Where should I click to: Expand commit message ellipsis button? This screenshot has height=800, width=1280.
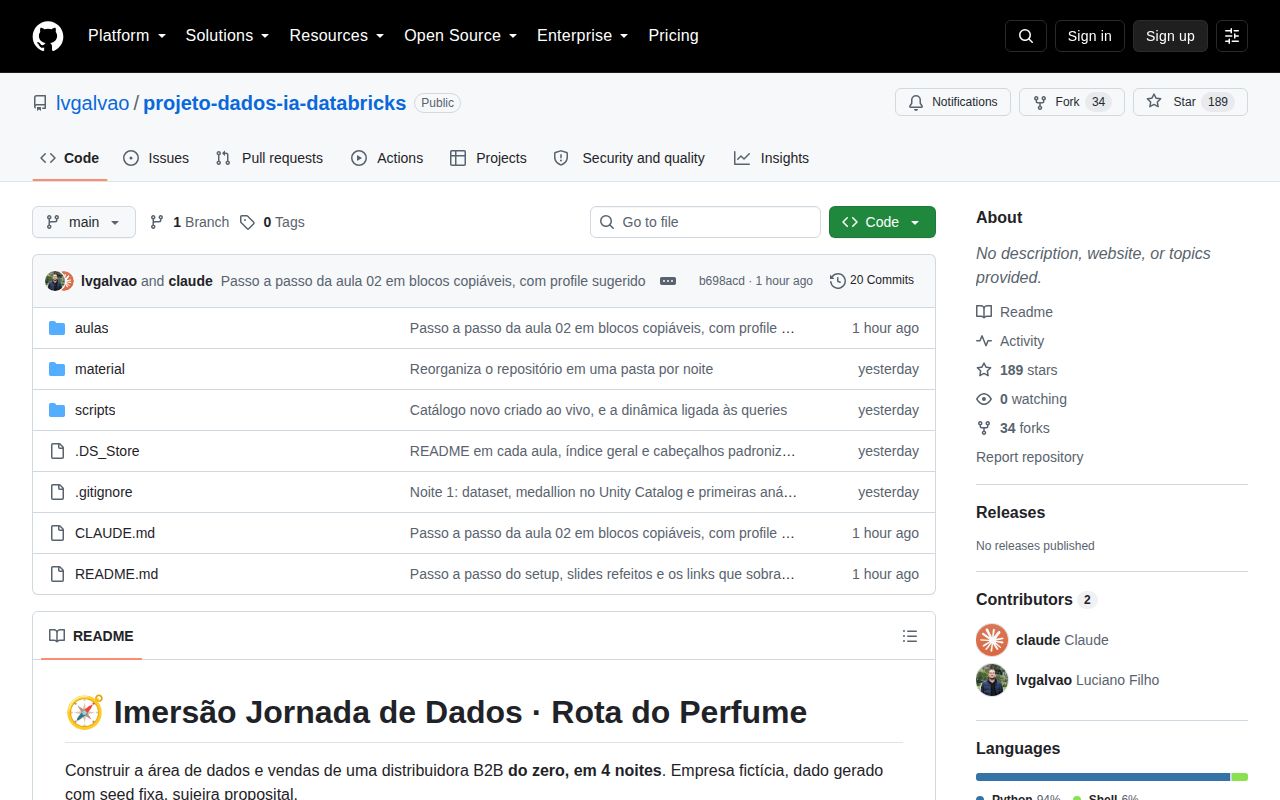pyautogui.click(x=668, y=281)
